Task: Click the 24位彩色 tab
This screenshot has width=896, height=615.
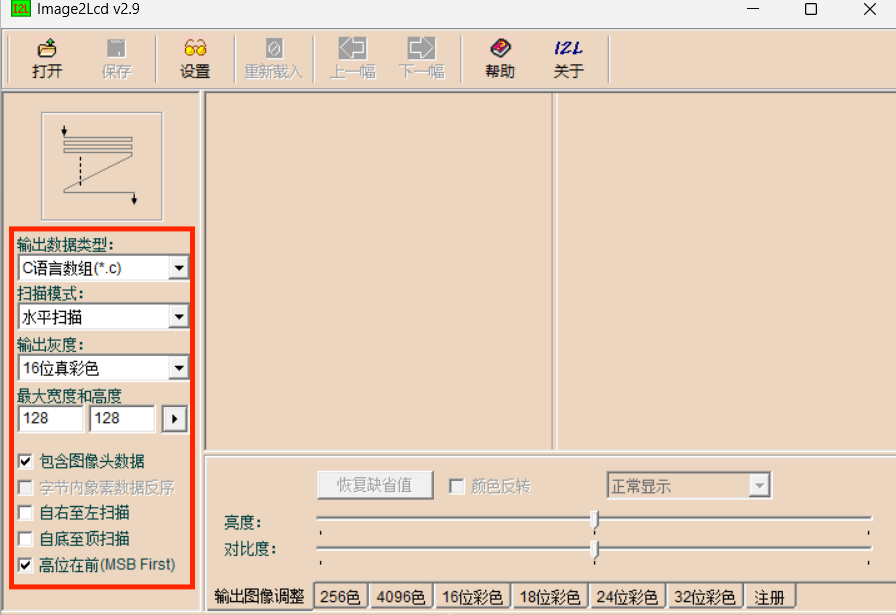Action: click(x=627, y=597)
